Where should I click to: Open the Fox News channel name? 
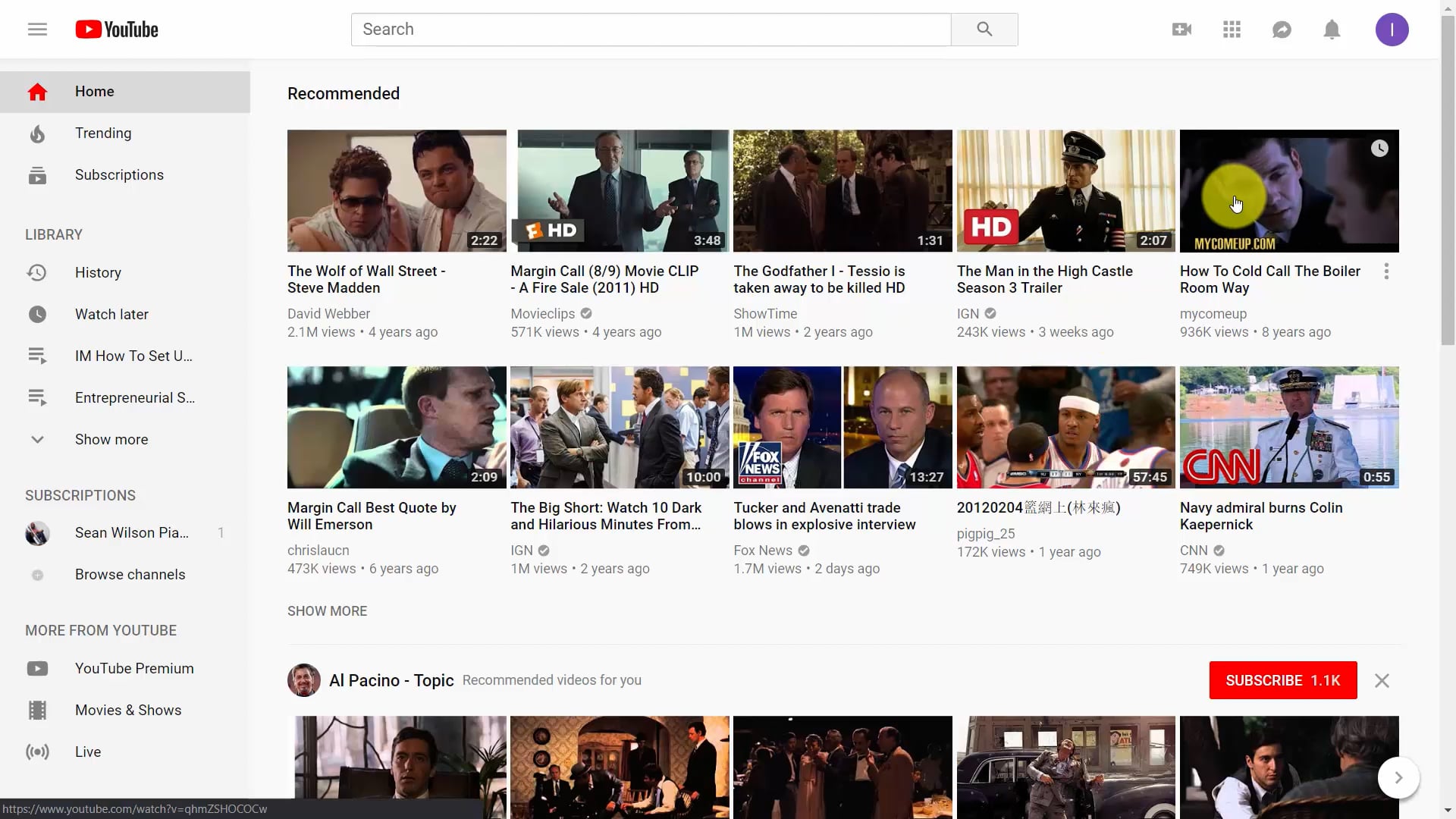(763, 551)
